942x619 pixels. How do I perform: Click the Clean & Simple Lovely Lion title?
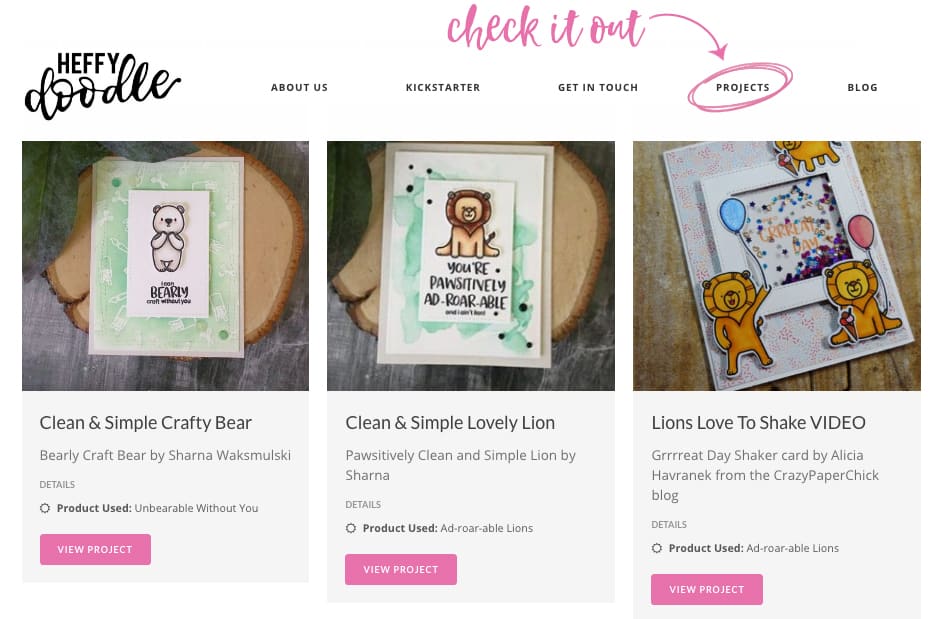click(450, 423)
